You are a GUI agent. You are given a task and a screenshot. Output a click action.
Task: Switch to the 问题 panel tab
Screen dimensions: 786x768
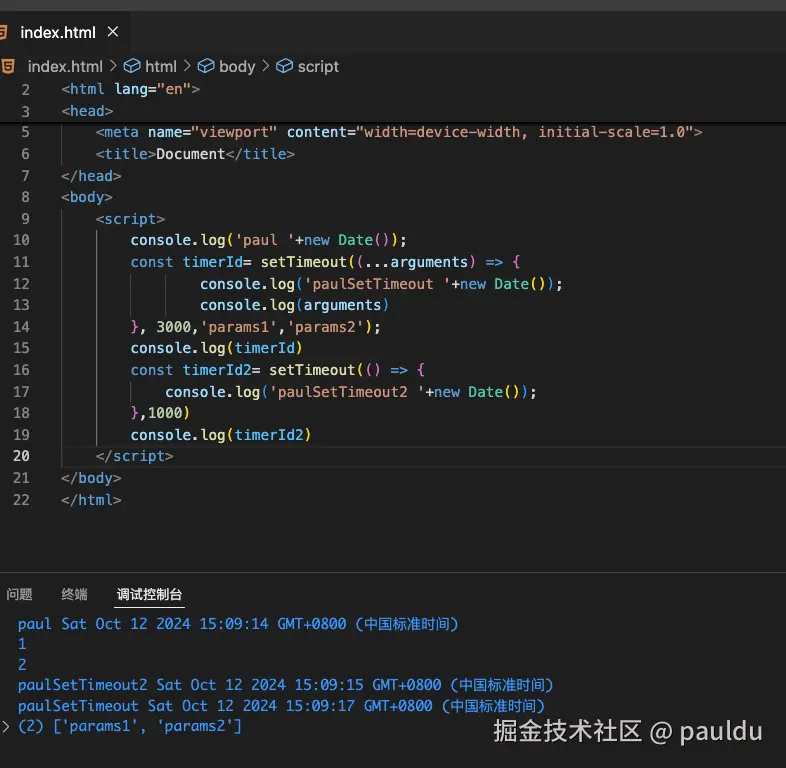[19, 594]
